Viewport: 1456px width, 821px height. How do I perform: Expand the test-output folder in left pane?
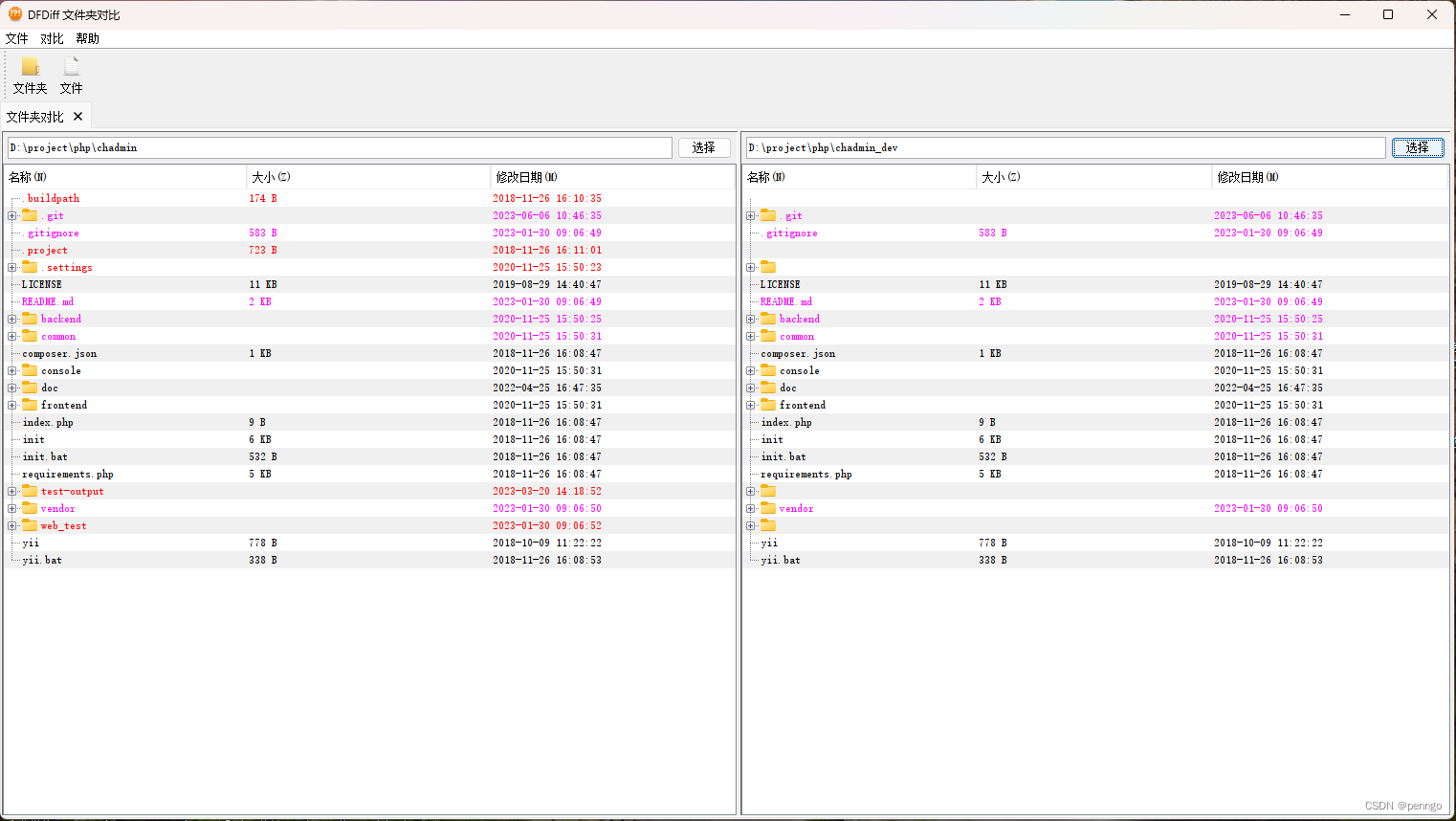(12, 491)
